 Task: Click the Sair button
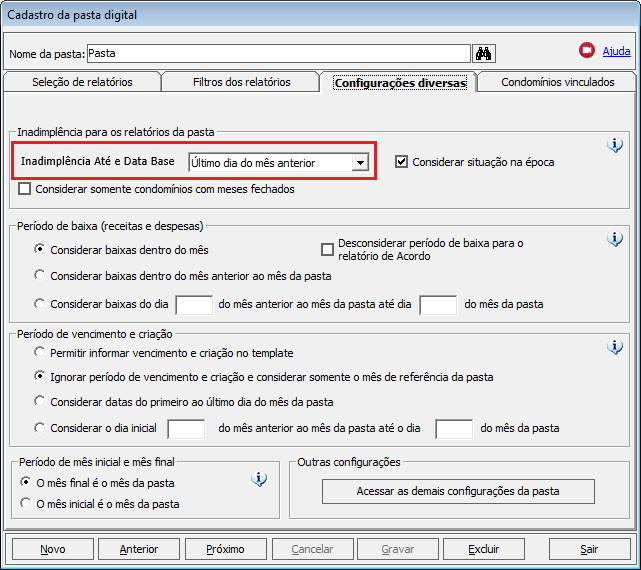(x=589, y=549)
